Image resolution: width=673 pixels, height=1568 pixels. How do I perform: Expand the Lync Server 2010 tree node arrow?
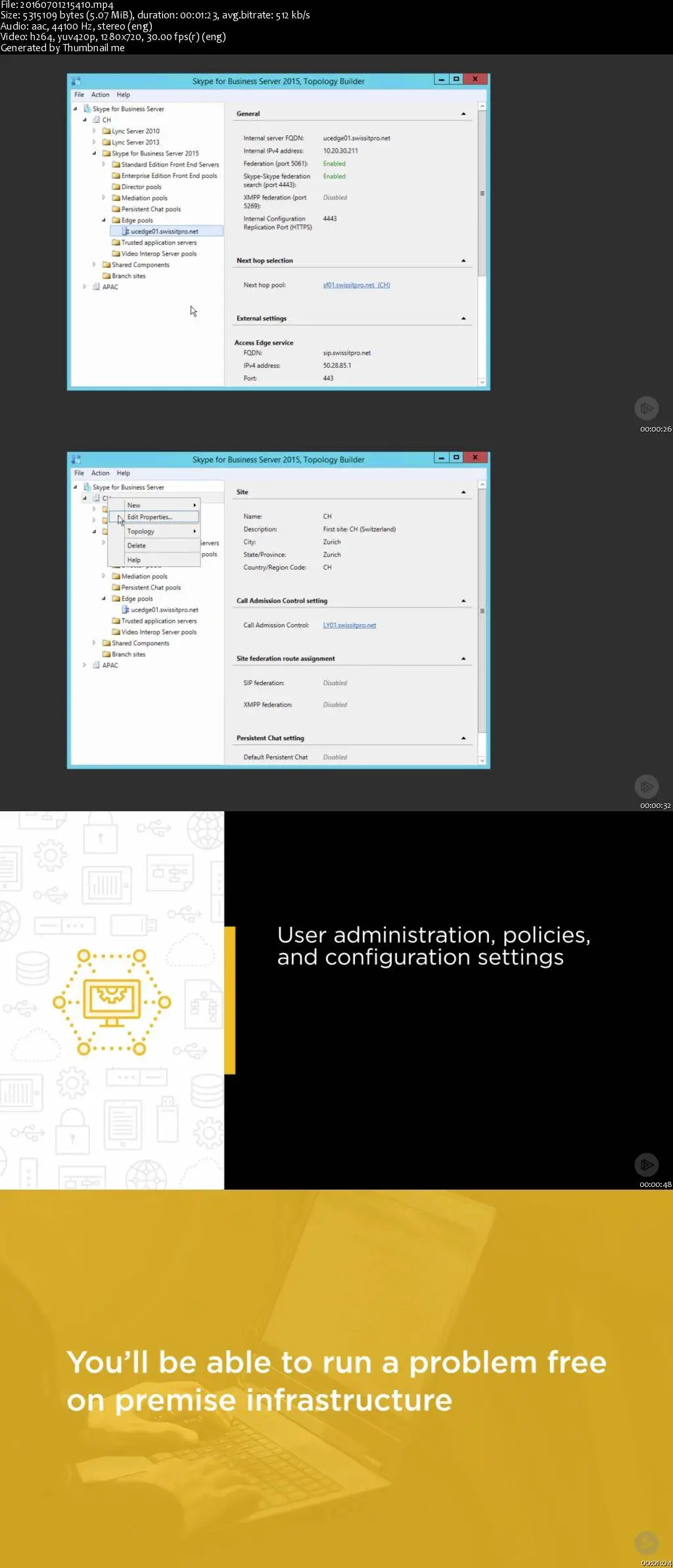point(94,131)
